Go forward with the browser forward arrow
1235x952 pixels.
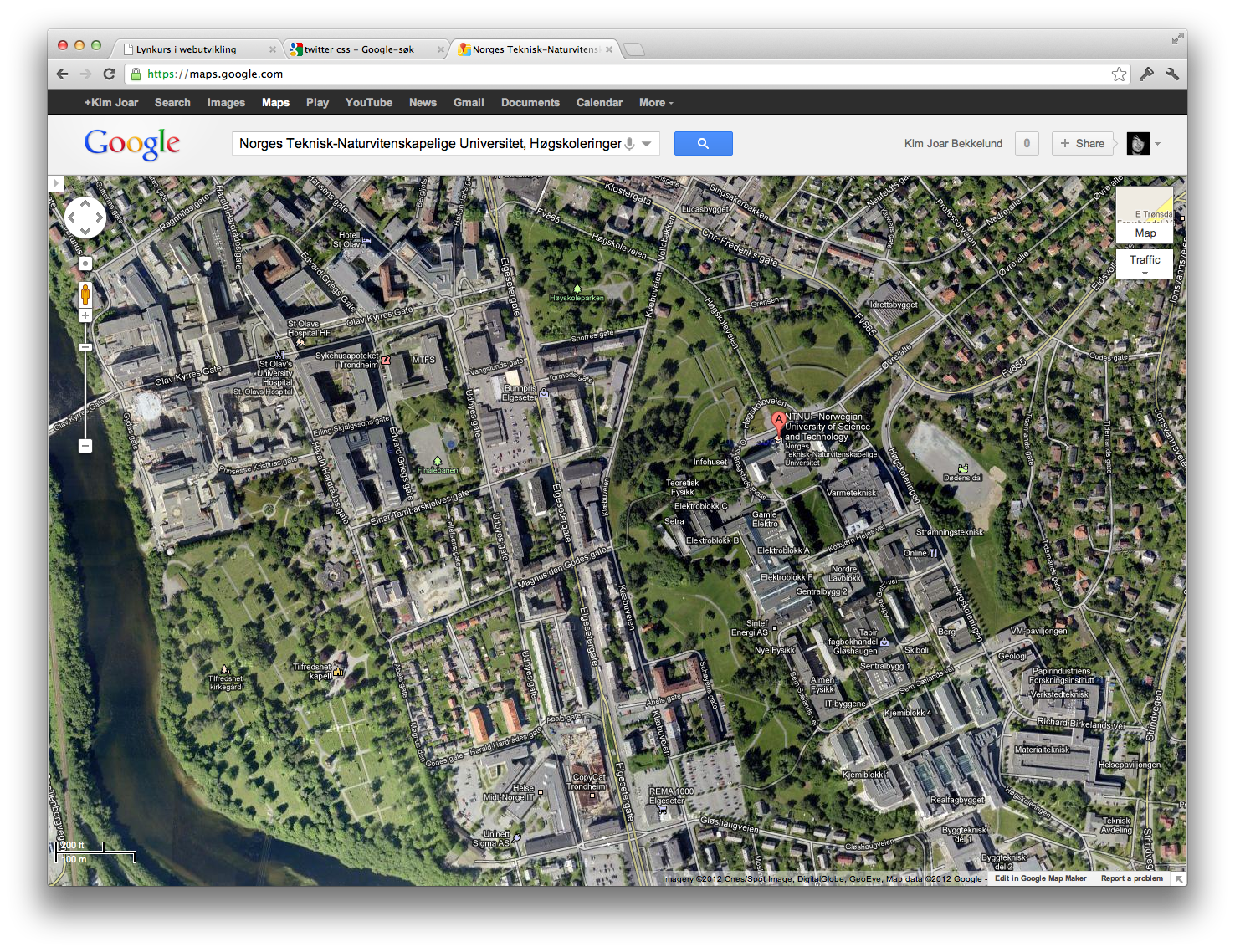(85, 74)
